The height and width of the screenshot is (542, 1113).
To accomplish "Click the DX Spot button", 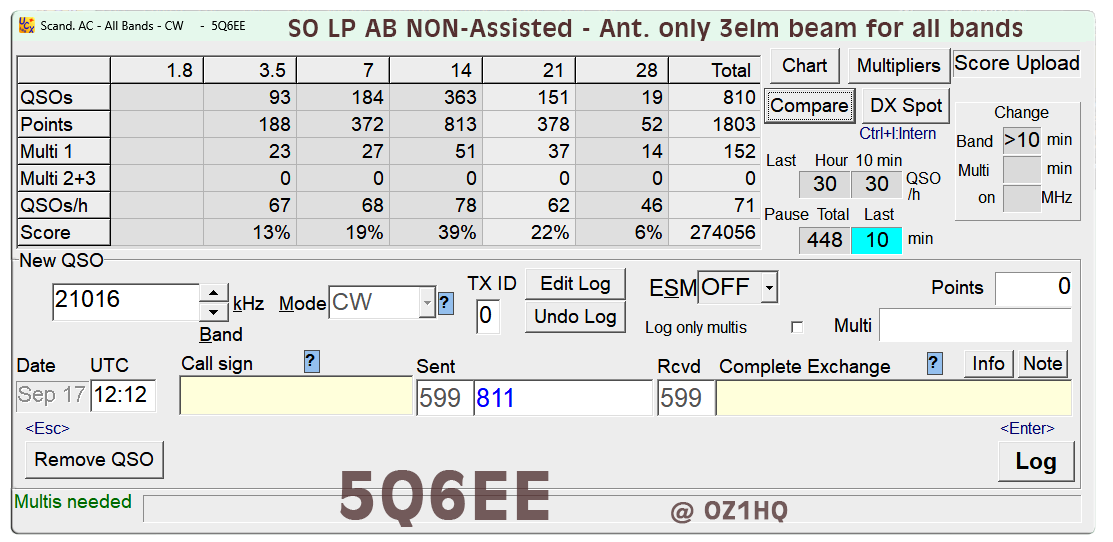I will click(x=905, y=105).
